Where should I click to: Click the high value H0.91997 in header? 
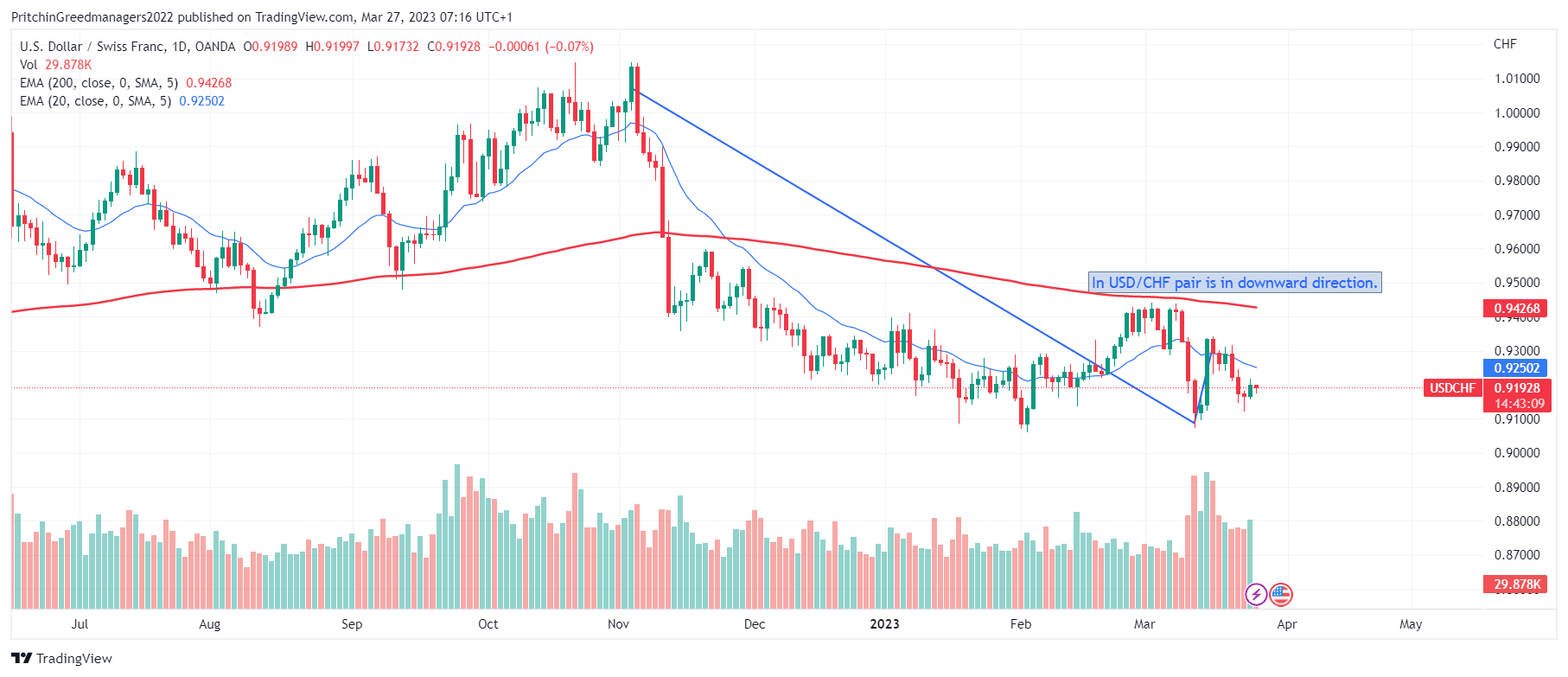tap(332, 47)
